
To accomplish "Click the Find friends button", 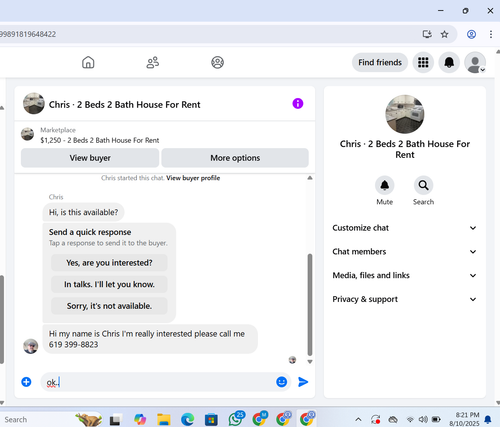I will tap(380, 62).
